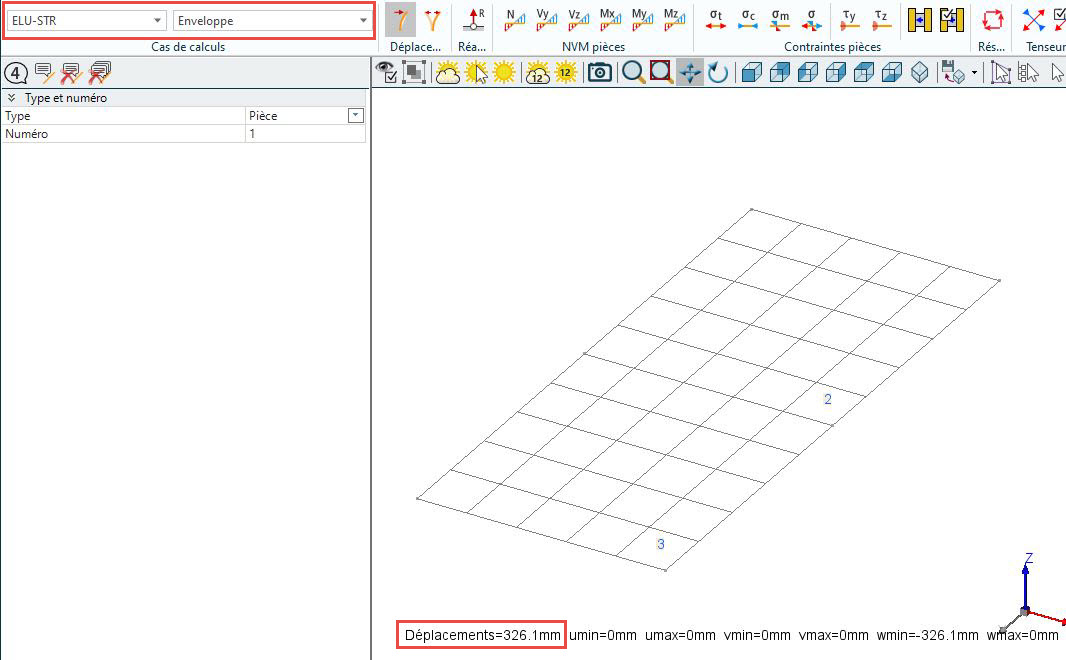Display τy shear stress on members

[849, 19]
